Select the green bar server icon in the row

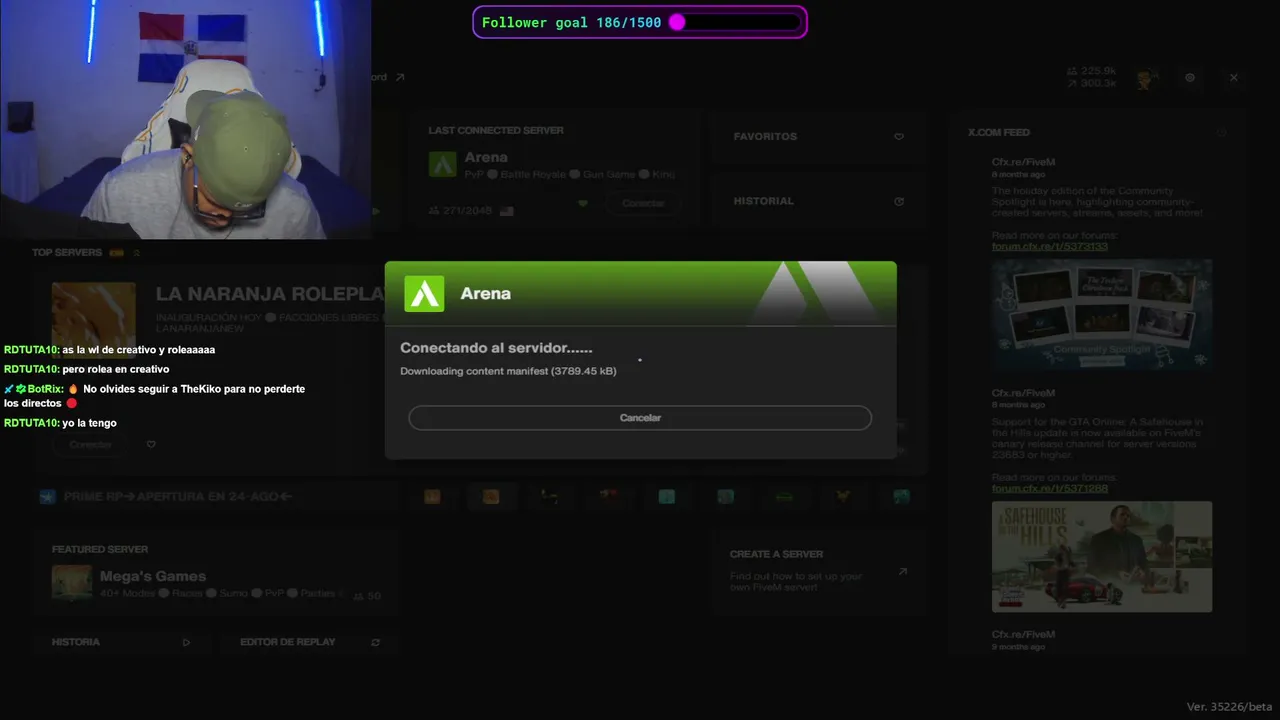click(x=785, y=496)
